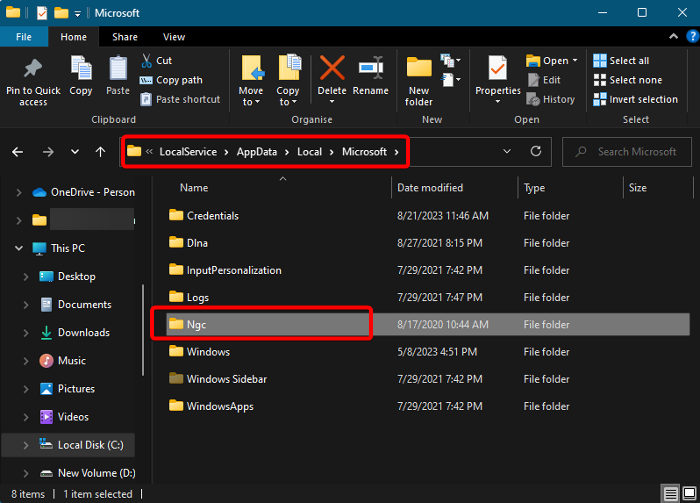Click the Search Microsoft input box

point(637,152)
